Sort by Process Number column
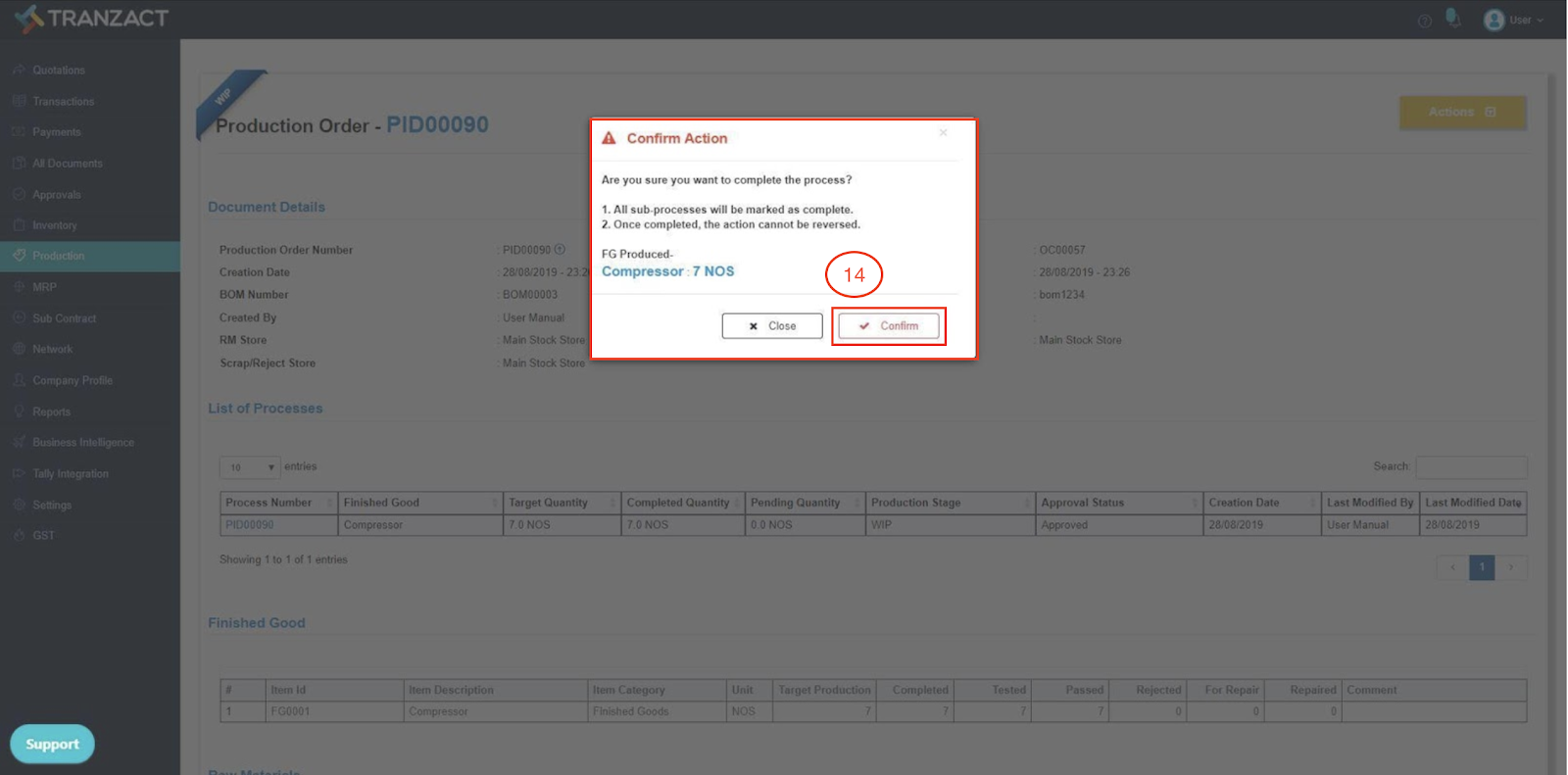1568x775 pixels. click(279, 503)
